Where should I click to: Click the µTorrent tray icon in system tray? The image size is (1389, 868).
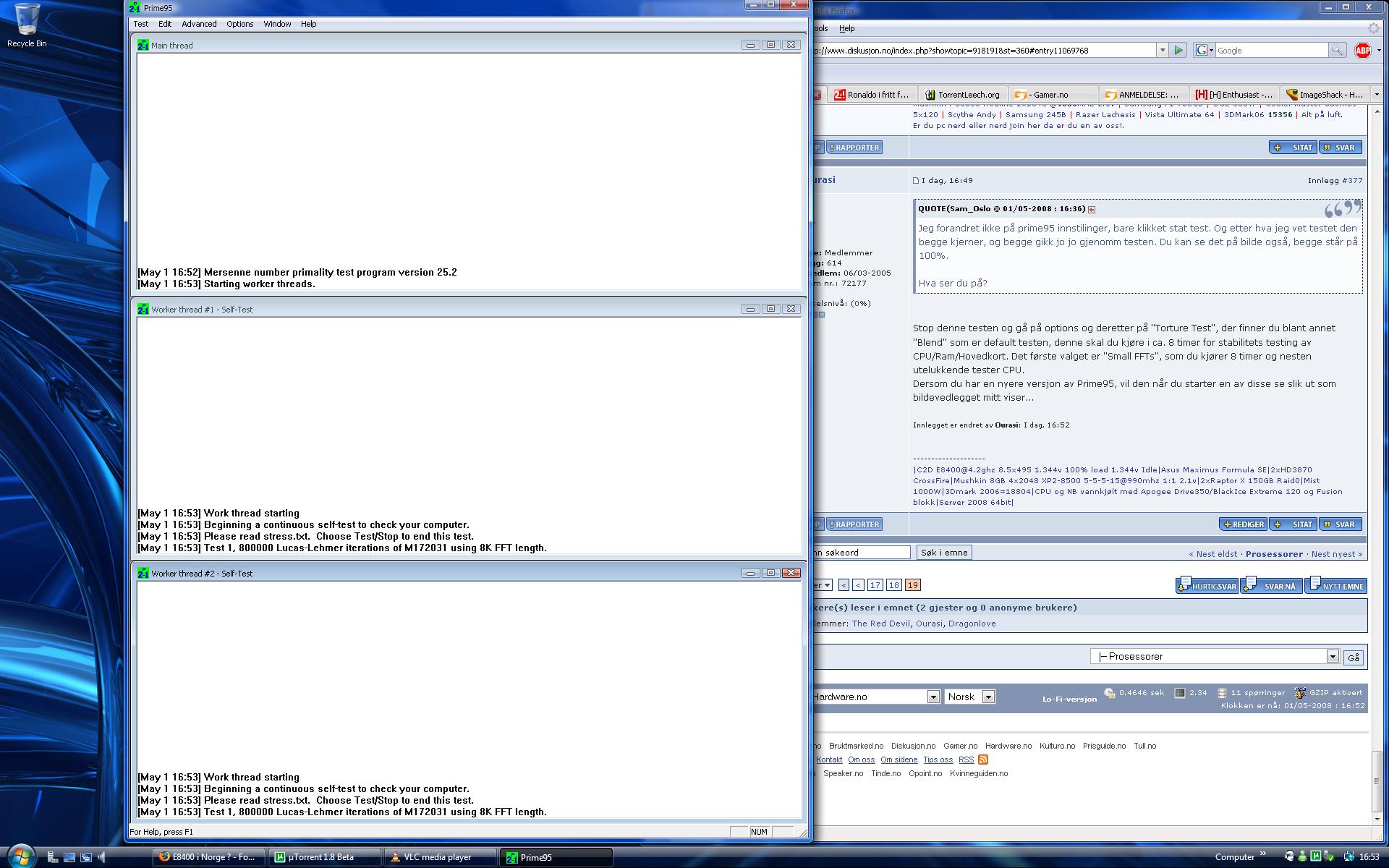[1316, 856]
